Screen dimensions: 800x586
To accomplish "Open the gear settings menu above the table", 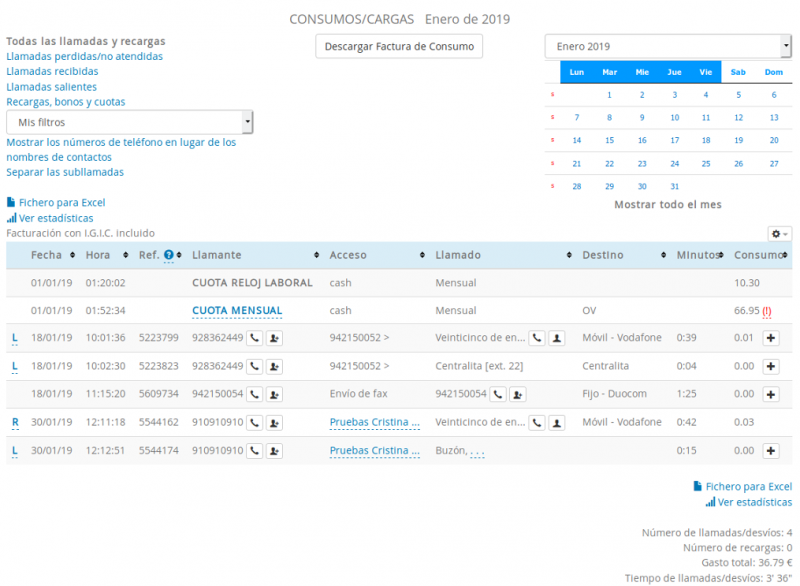I will coord(779,233).
